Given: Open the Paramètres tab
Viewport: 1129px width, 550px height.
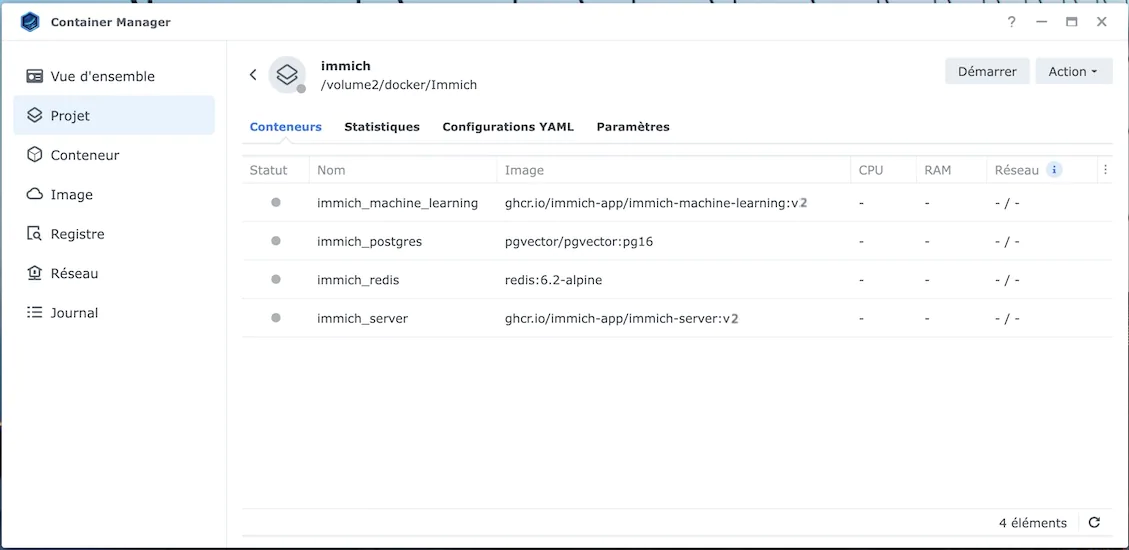Looking at the screenshot, I should (633, 127).
